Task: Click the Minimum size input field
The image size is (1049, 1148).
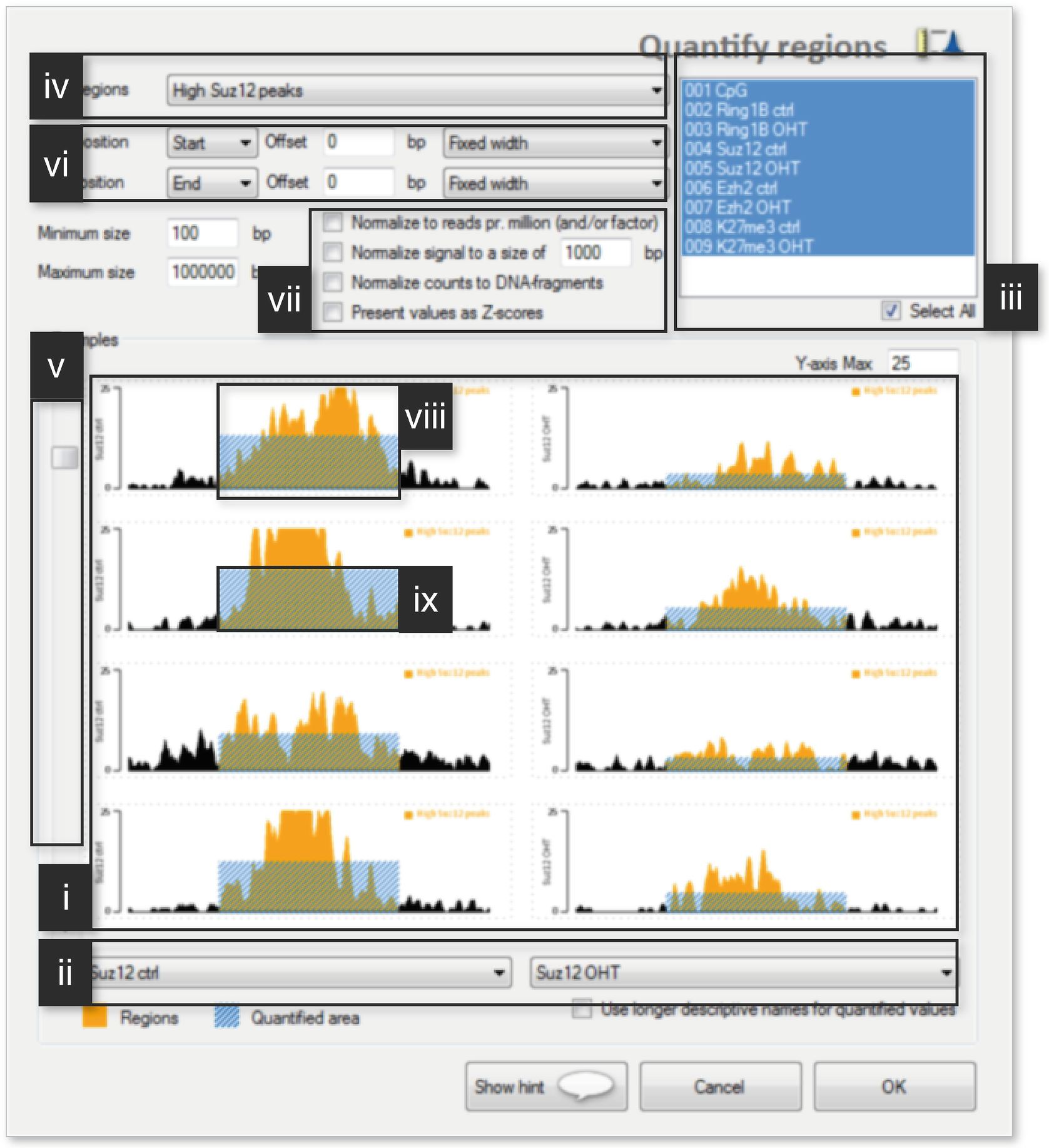Action: [x=202, y=233]
